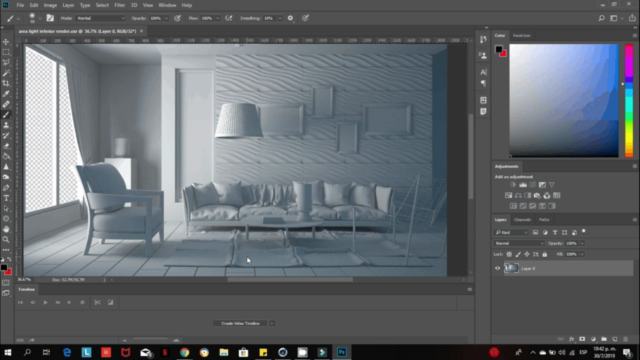
Task: Click inside the color picker field
Action: (564, 100)
